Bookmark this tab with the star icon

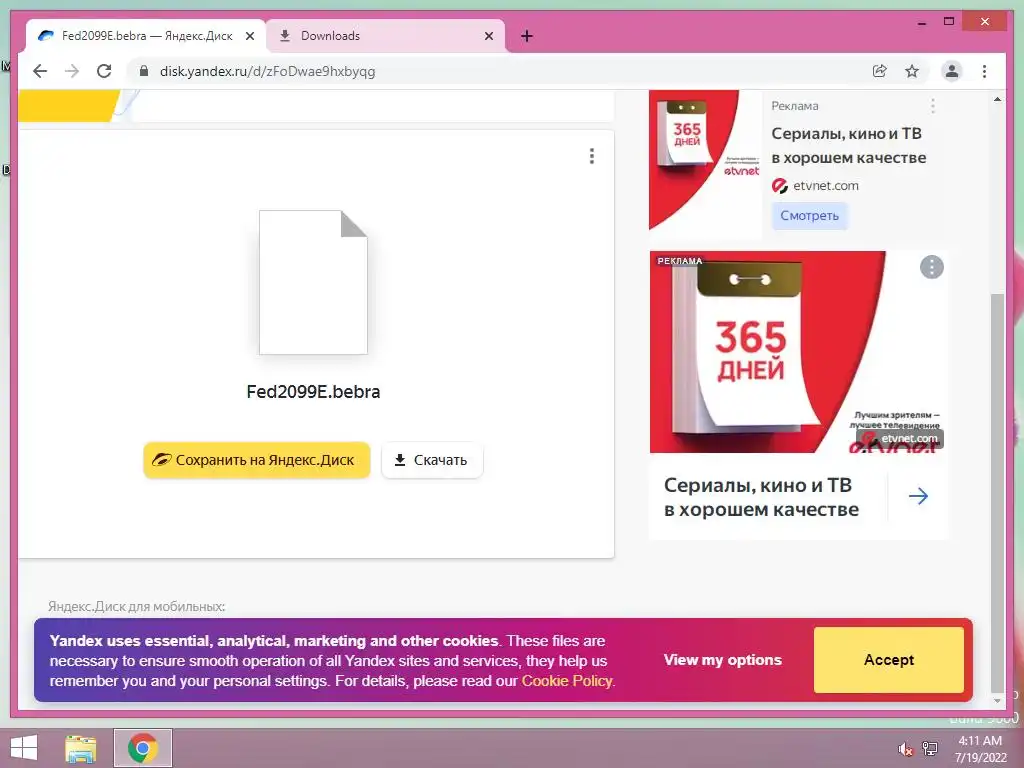(912, 71)
